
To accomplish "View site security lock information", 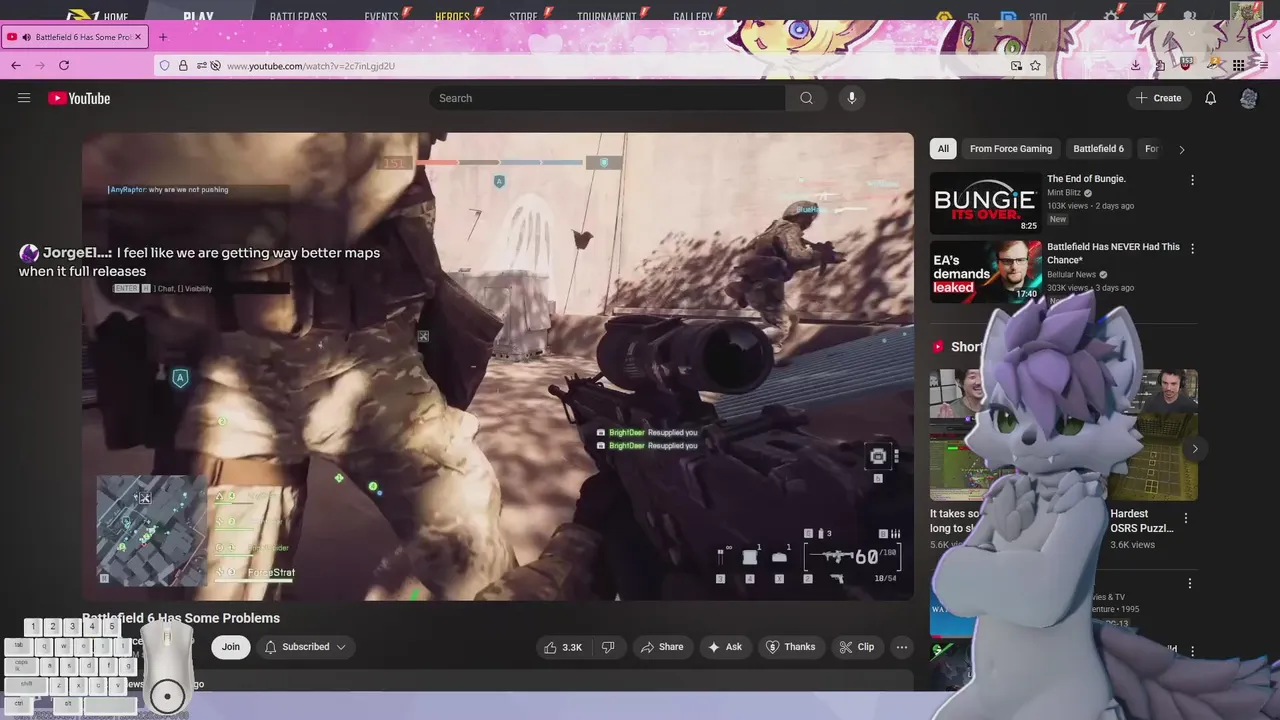I will (183, 65).
